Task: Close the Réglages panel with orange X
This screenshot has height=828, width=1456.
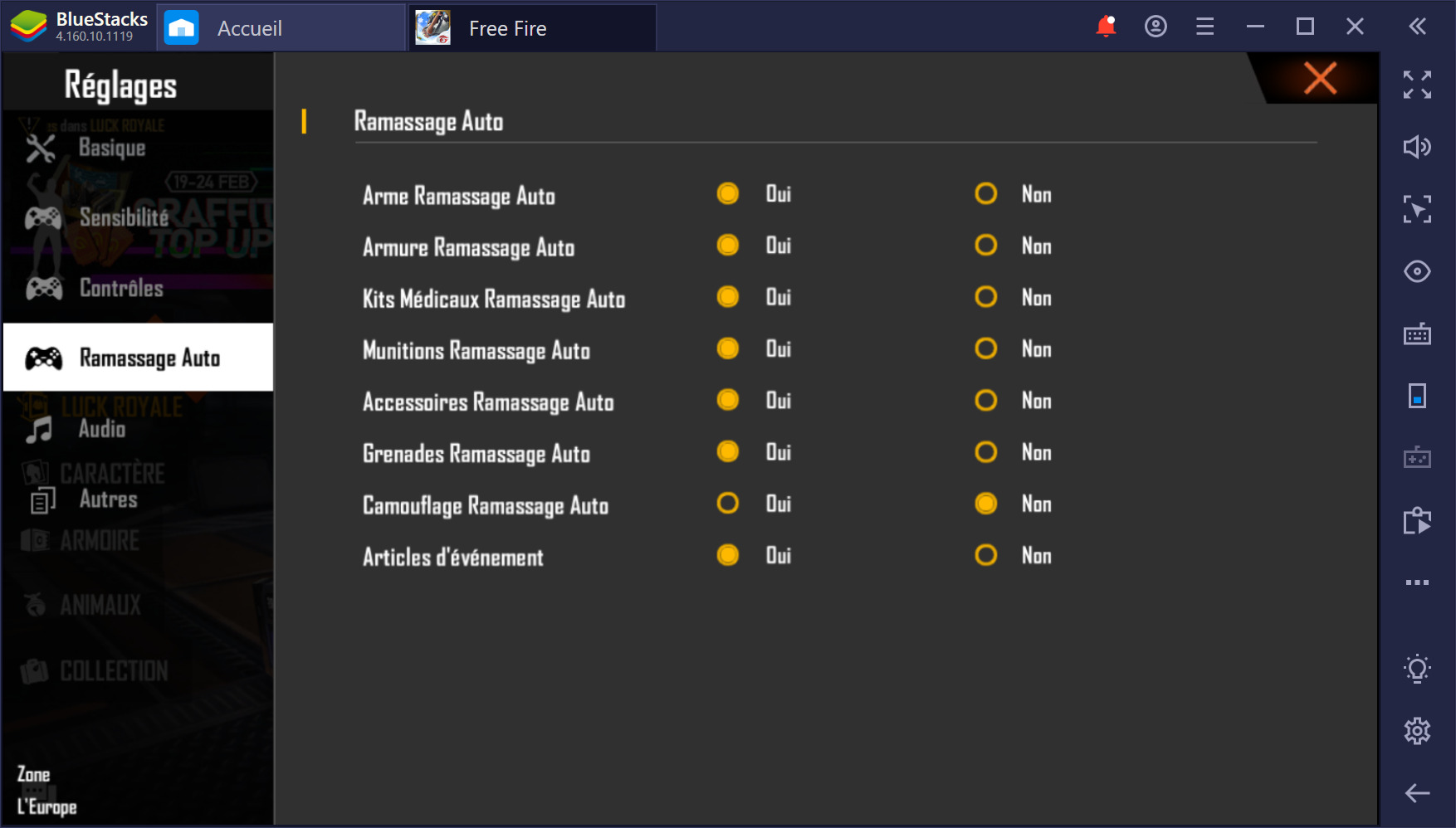Action: tap(1320, 79)
